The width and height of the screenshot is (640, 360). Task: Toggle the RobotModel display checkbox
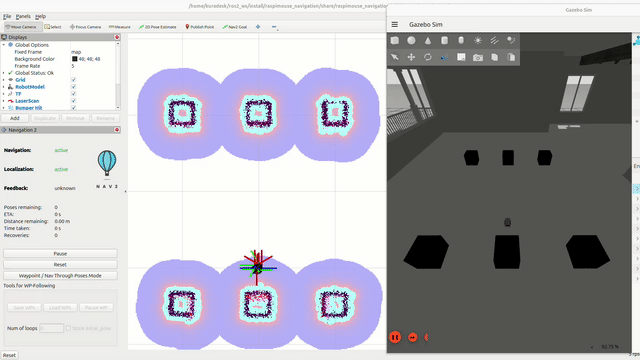73,87
